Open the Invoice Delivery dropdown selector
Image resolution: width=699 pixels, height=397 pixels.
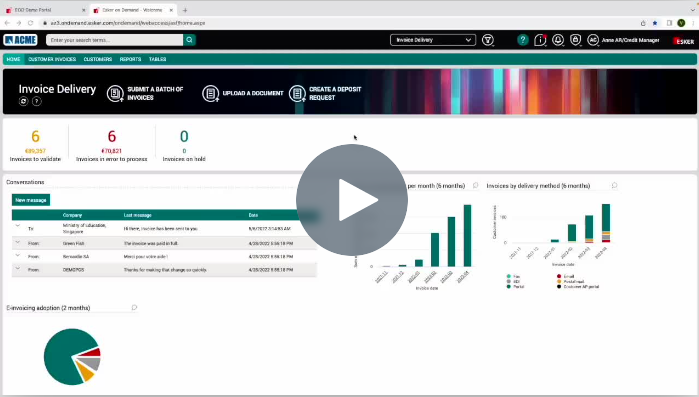point(433,40)
